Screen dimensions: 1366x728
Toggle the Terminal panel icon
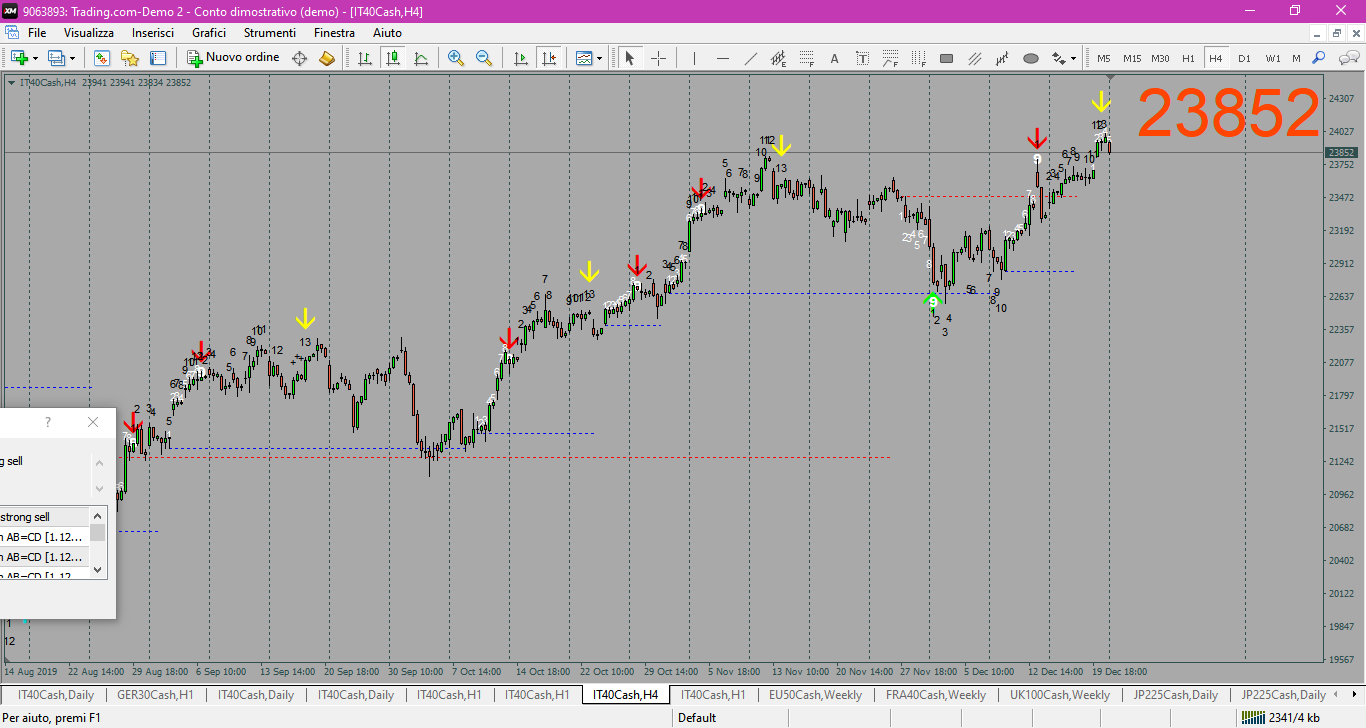(x=158, y=58)
